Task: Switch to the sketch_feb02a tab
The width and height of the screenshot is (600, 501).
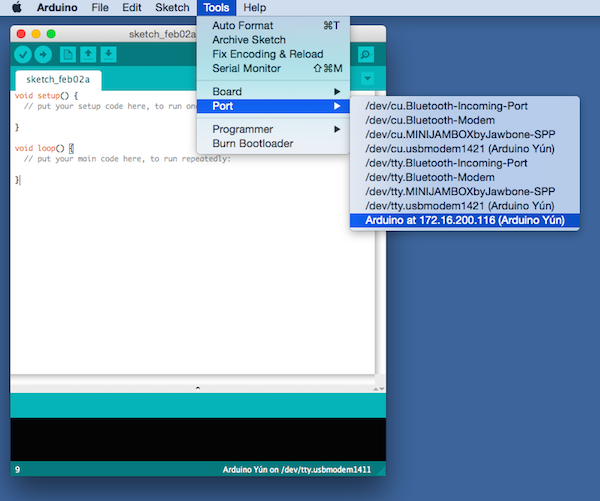Action: point(58,80)
